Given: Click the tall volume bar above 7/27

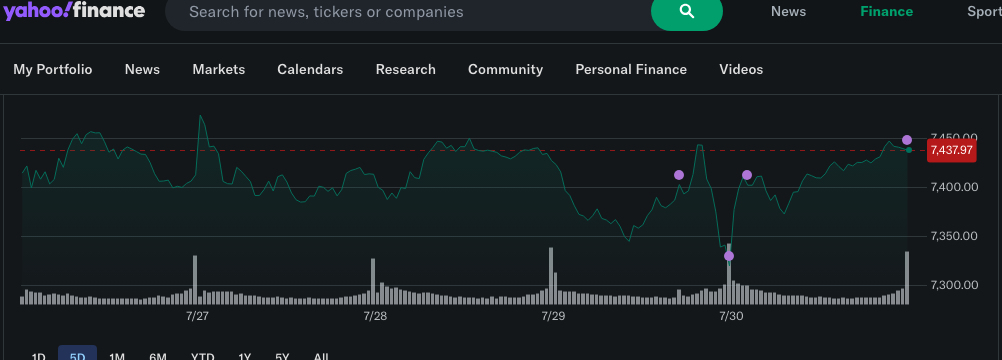Looking at the screenshot, I should pyautogui.click(x=195, y=280).
